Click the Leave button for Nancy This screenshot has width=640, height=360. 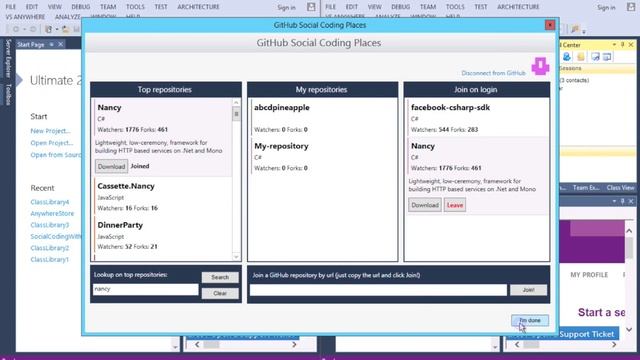pyautogui.click(x=455, y=205)
